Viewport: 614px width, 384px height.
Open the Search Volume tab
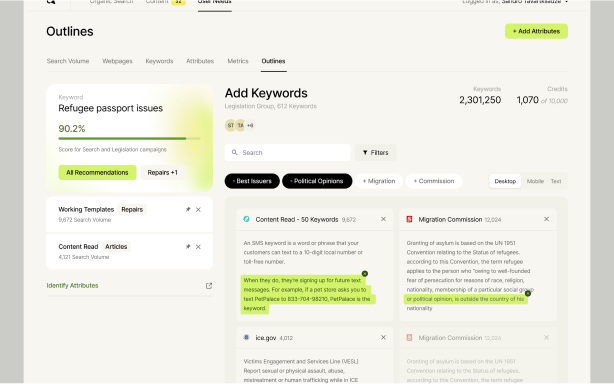point(68,61)
